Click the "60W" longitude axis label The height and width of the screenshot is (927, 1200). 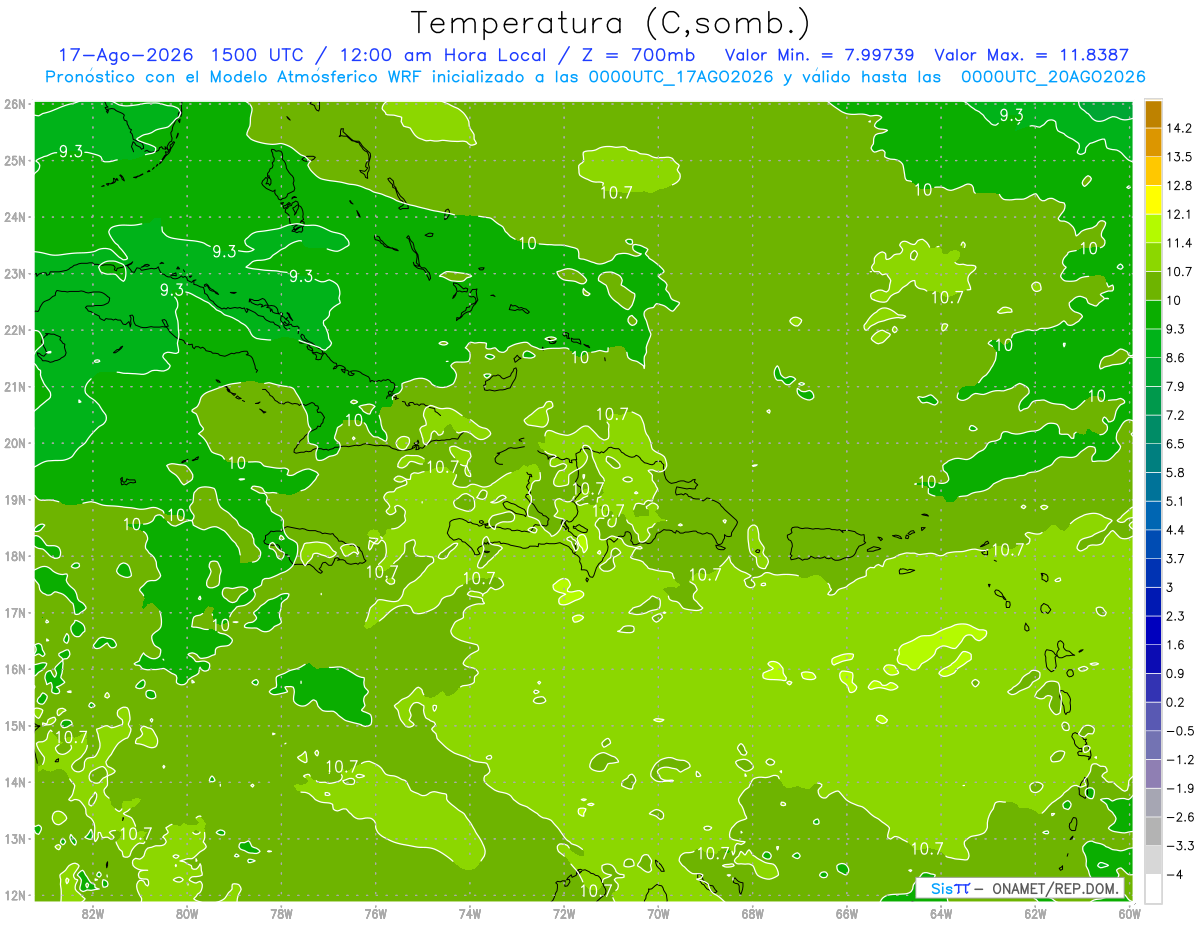[x=1130, y=913]
